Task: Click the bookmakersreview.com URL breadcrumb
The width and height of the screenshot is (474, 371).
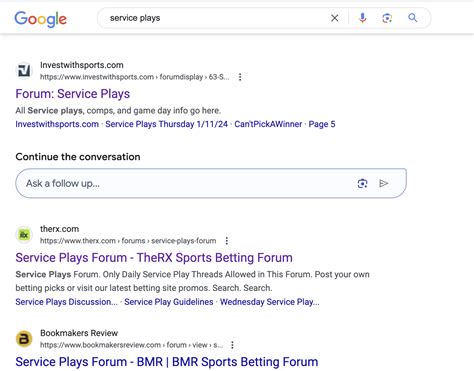Action: point(131,345)
